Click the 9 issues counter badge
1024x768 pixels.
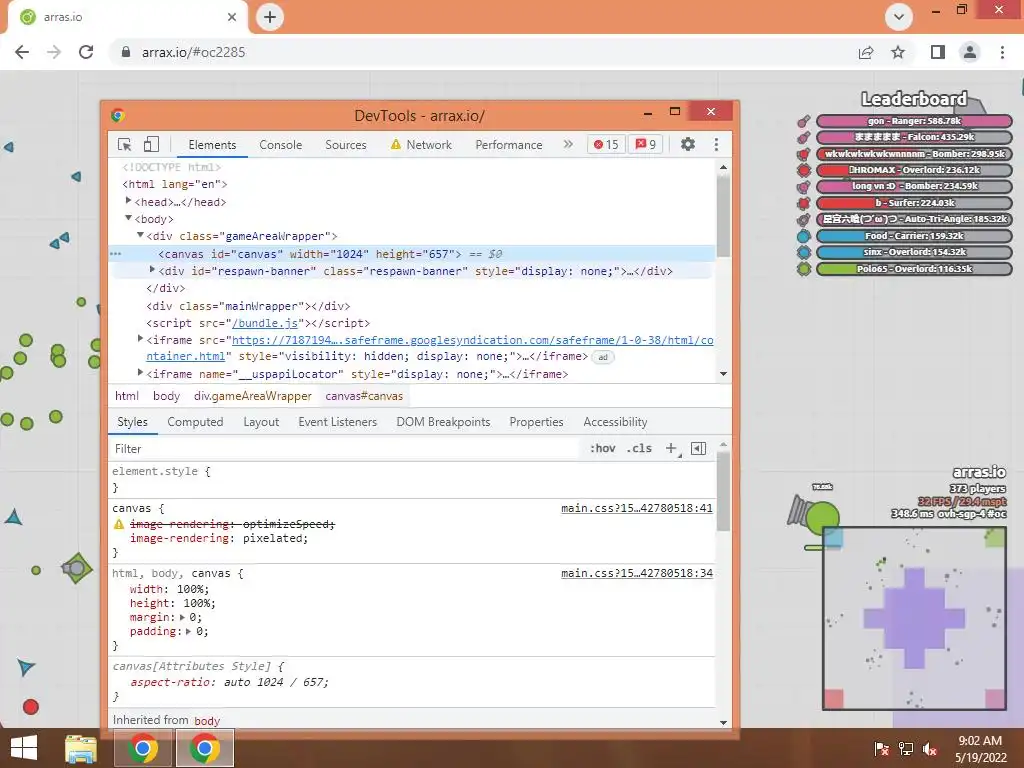(646, 144)
